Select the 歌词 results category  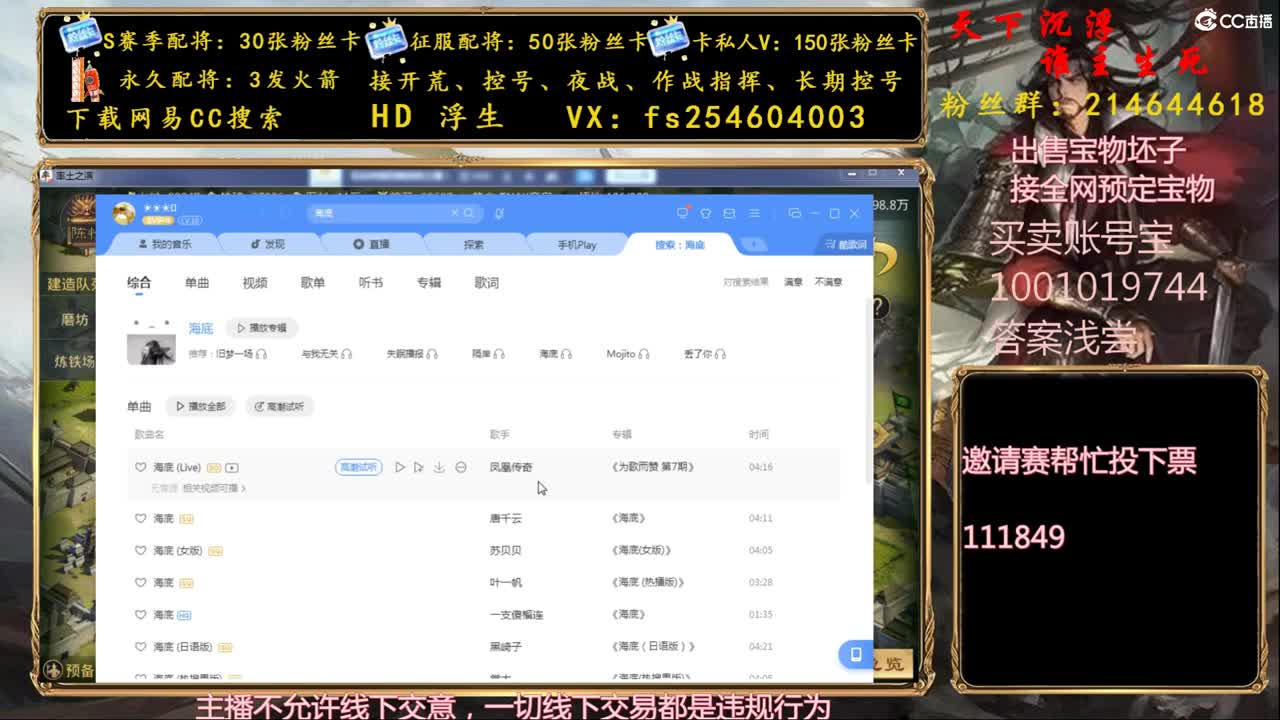click(487, 283)
